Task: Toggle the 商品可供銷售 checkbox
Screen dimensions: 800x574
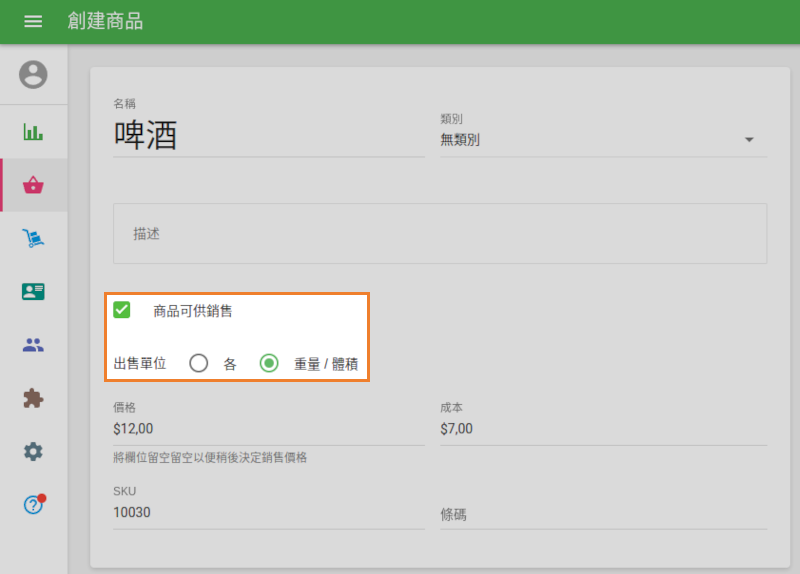Action: point(121,310)
